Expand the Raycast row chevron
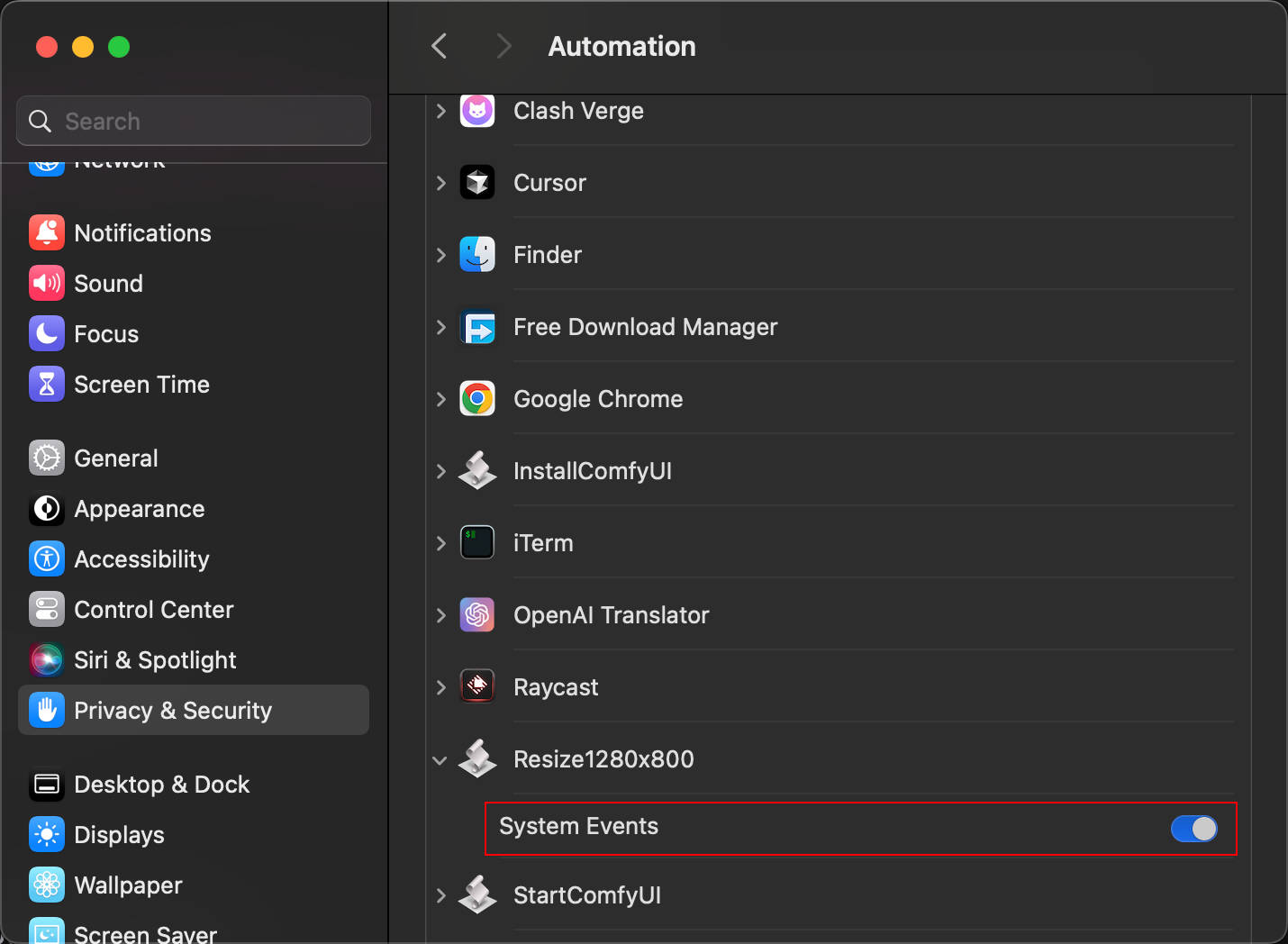Image resolution: width=1288 pixels, height=944 pixels. coord(440,687)
